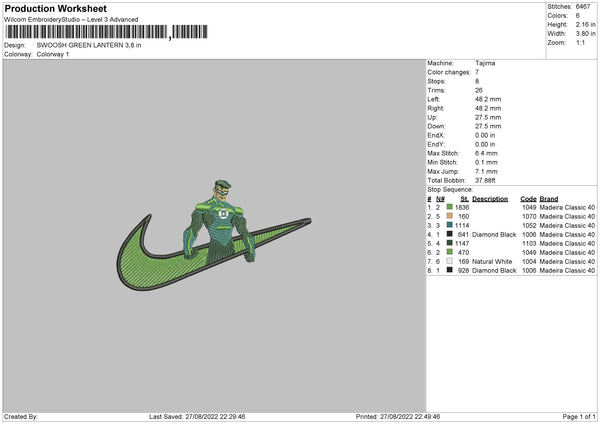Click design name 'SWOOSH GREEN LANTERN 3,8 in'
This screenshot has height=424, width=600.
89,45
